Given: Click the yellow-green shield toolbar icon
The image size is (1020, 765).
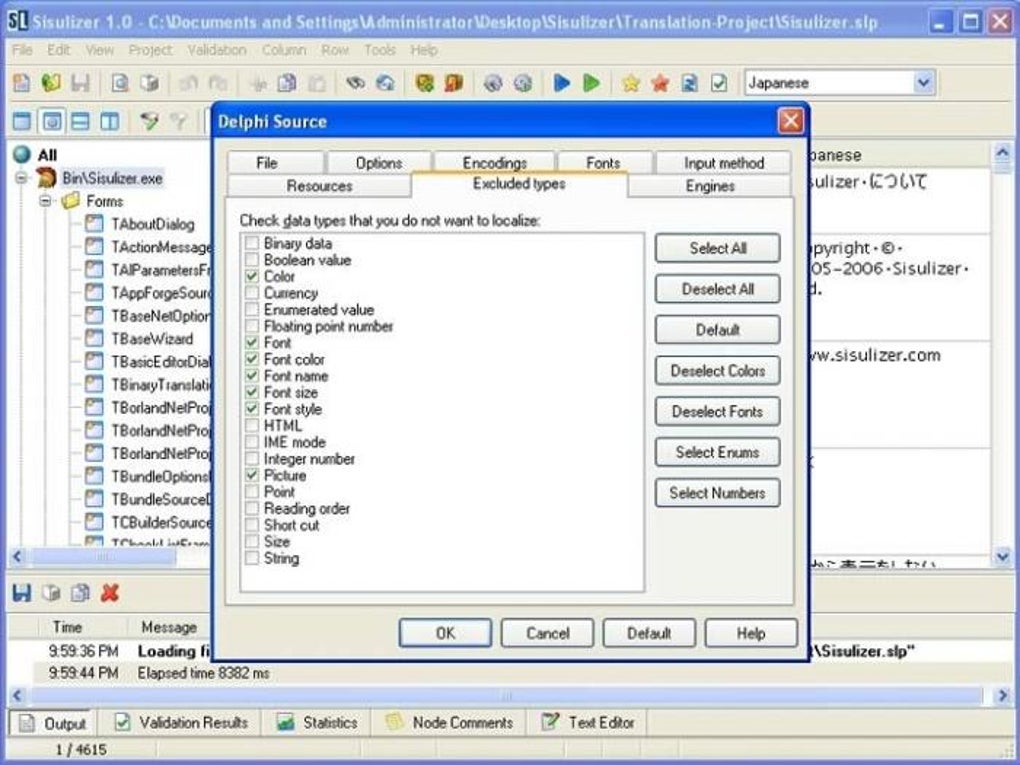Looking at the screenshot, I should pos(424,83).
